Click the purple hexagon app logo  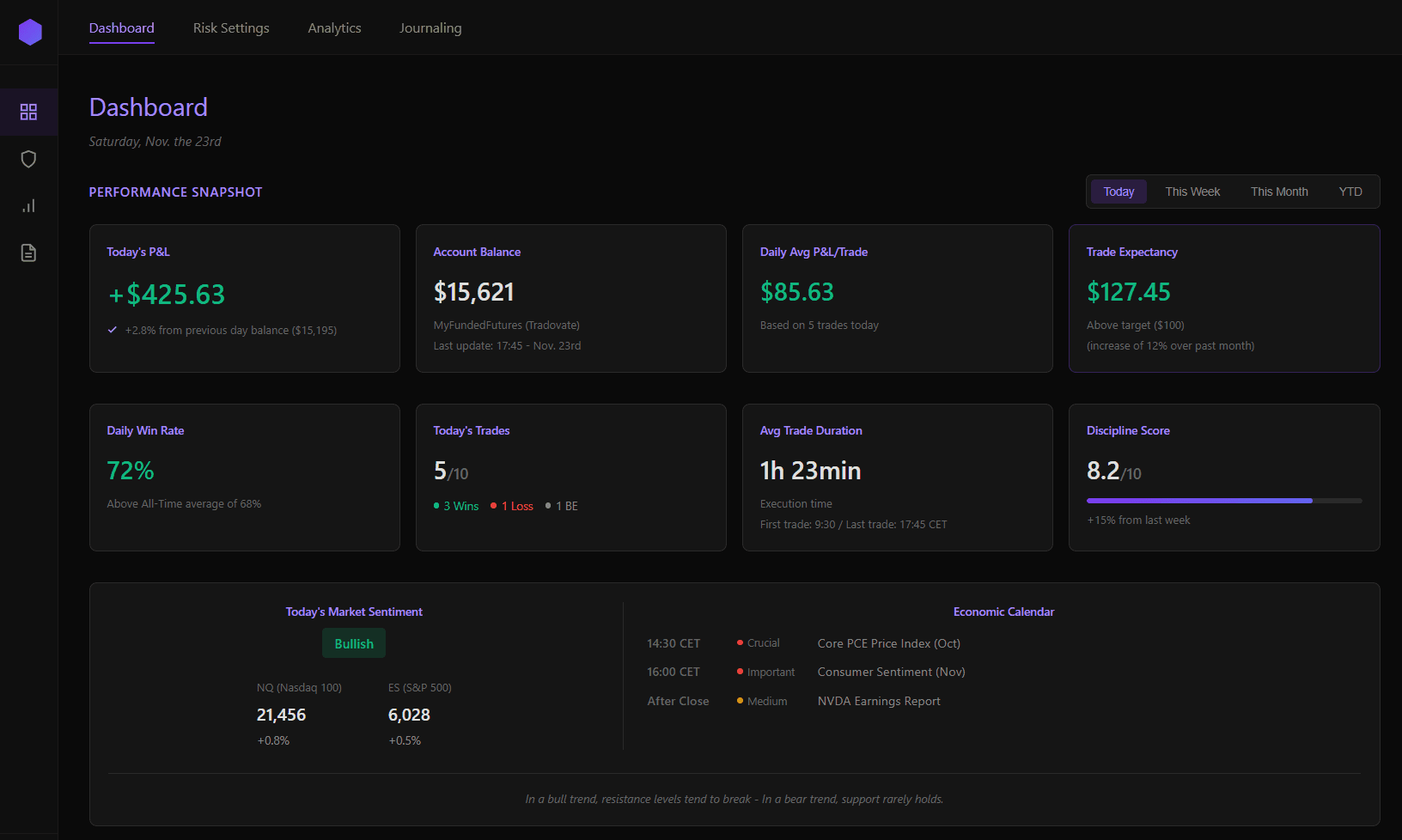(30, 31)
